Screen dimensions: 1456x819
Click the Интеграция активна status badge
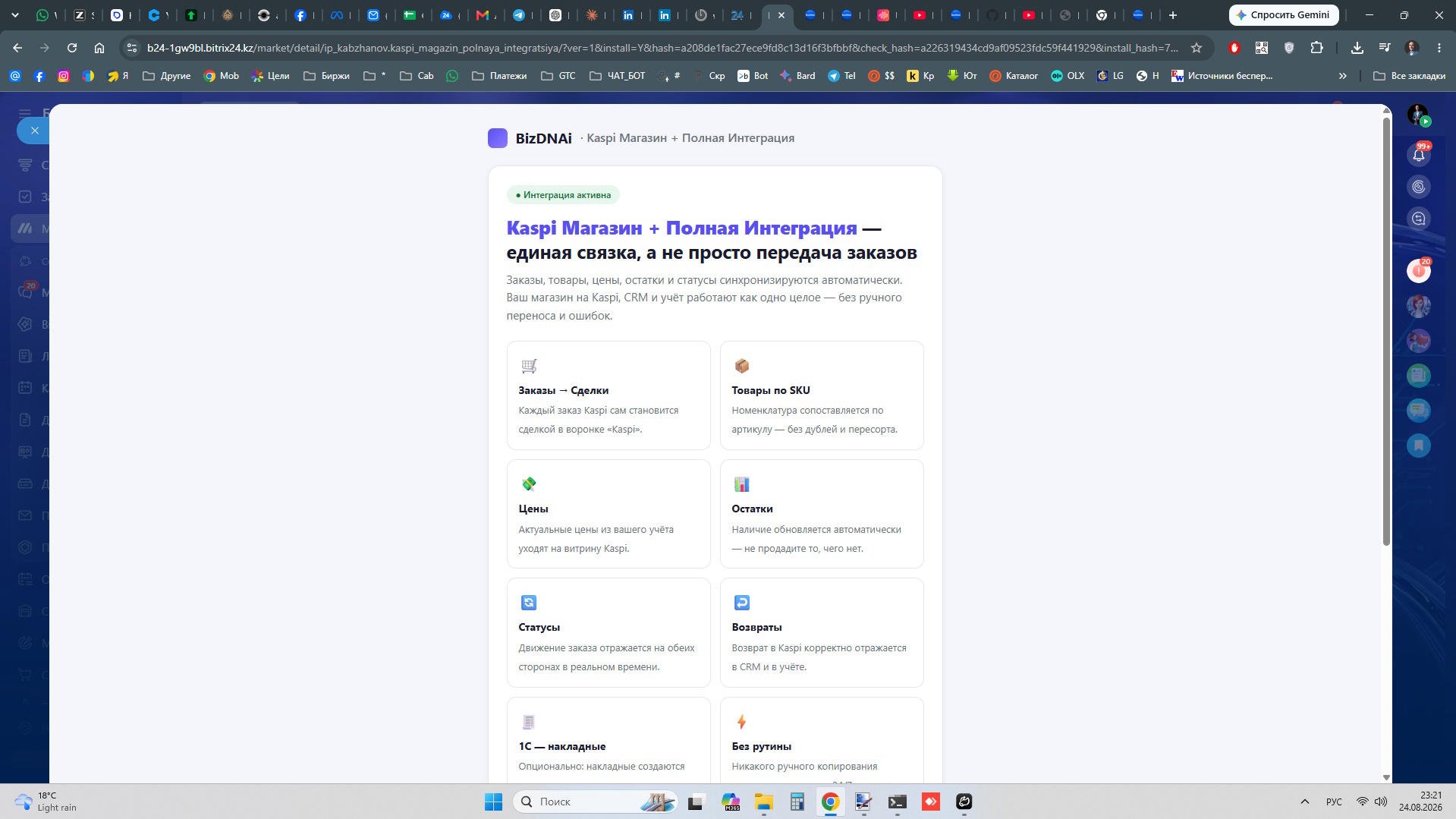click(x=563, y=195)
